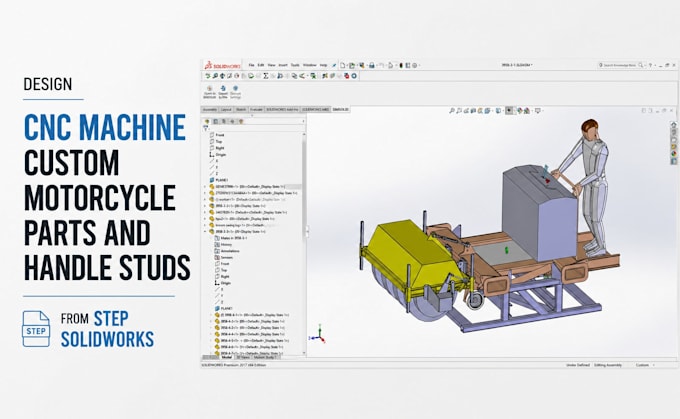
Task: Click Search Knowledge Base field
Action: point(619,65)
